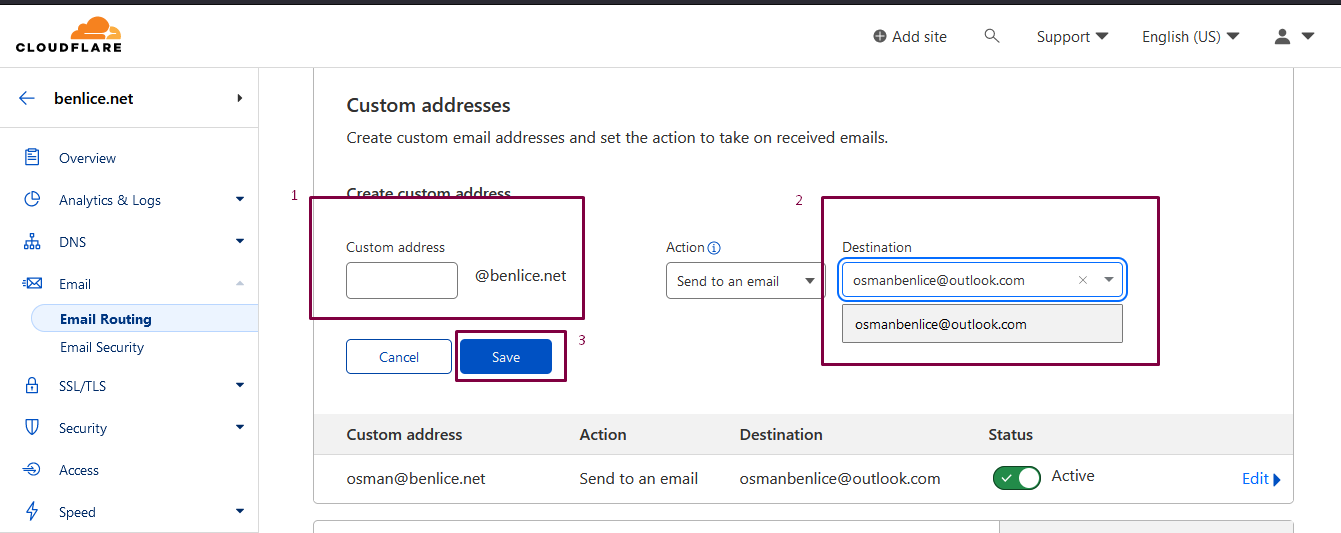The height and width of the screenshot is (533, 1341).
Task: Expand the Speed section arrow
Action: point(240,511)
